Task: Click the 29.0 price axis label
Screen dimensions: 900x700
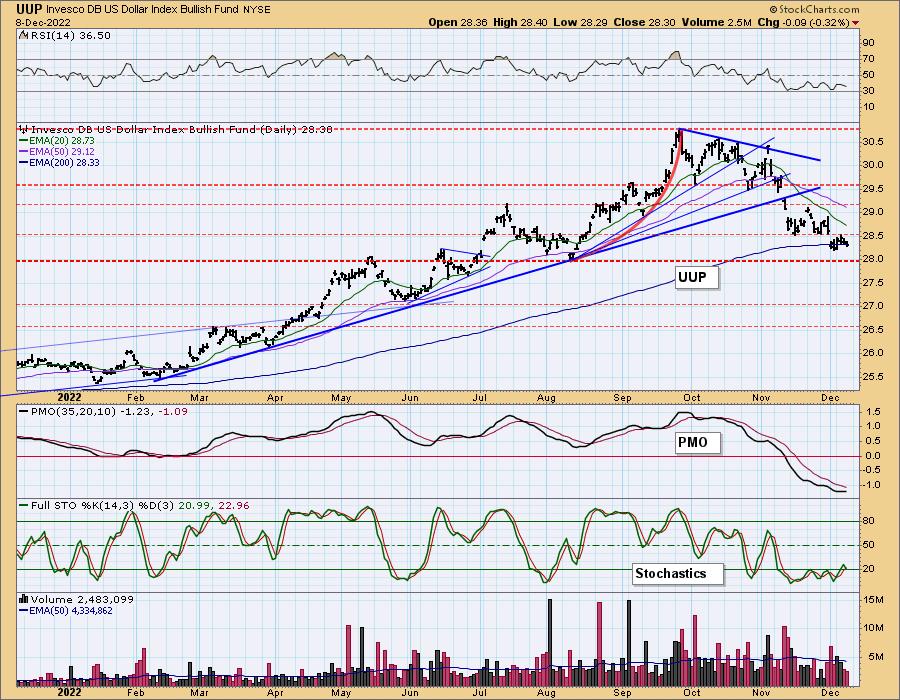Action: click(871, 212)
